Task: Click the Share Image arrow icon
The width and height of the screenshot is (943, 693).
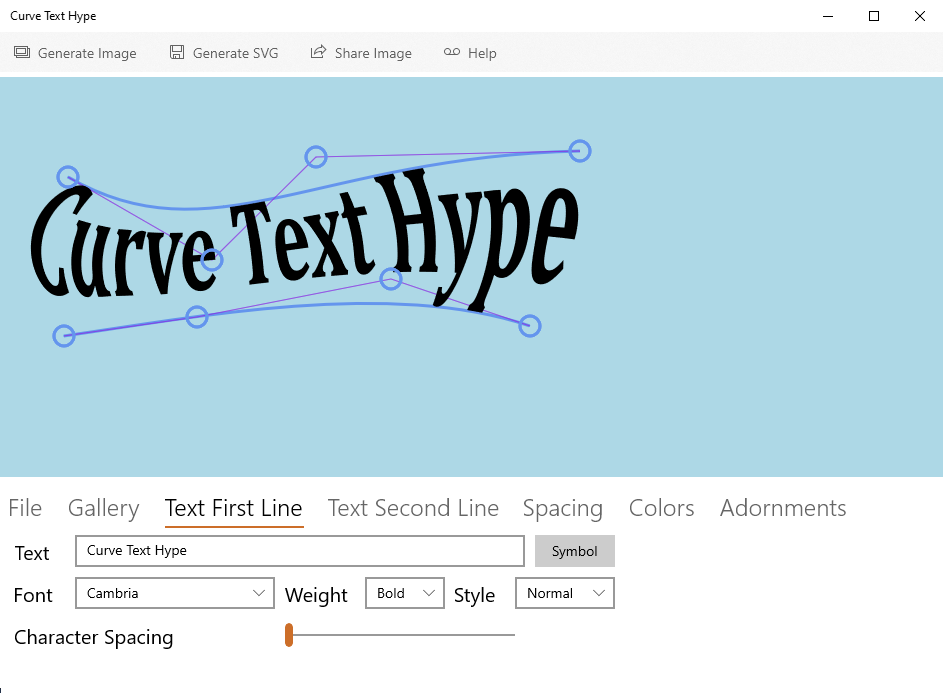Action: [x=318, y=52]
